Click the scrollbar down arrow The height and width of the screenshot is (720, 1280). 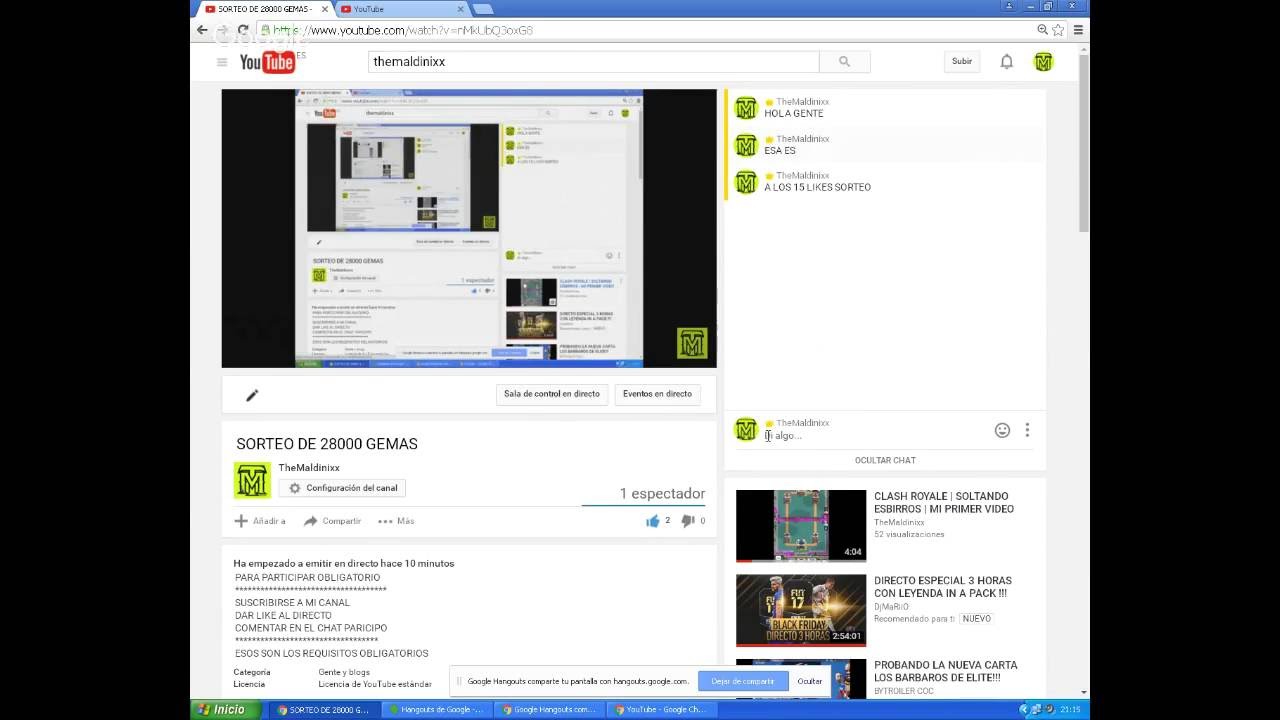tap(1084, 692)
